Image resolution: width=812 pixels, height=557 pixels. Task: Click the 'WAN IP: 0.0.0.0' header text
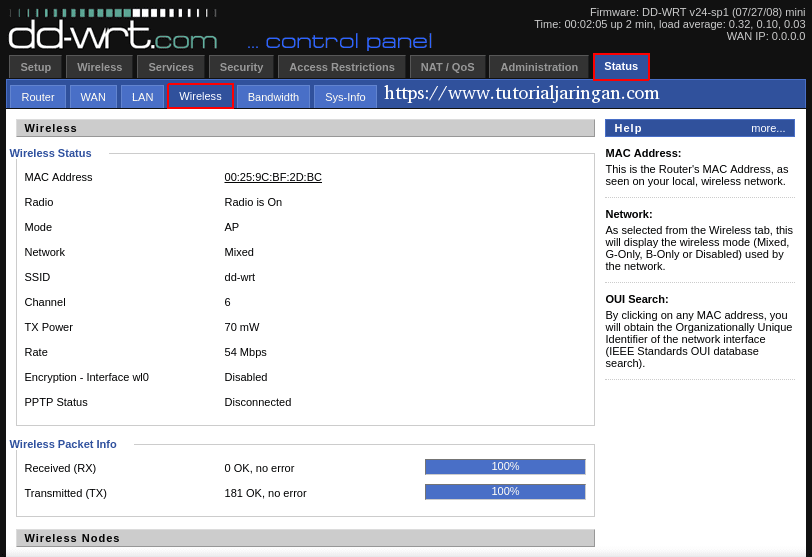pos(766,36)
